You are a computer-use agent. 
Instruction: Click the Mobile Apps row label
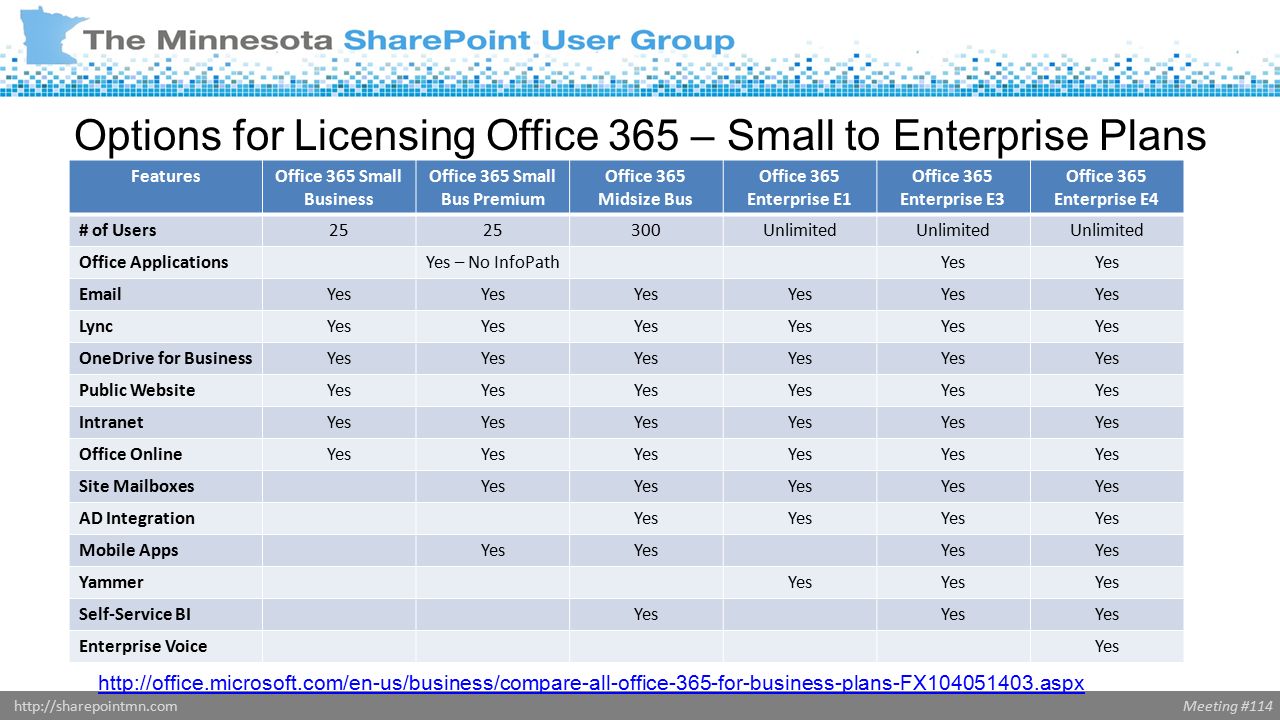(129, 550)
